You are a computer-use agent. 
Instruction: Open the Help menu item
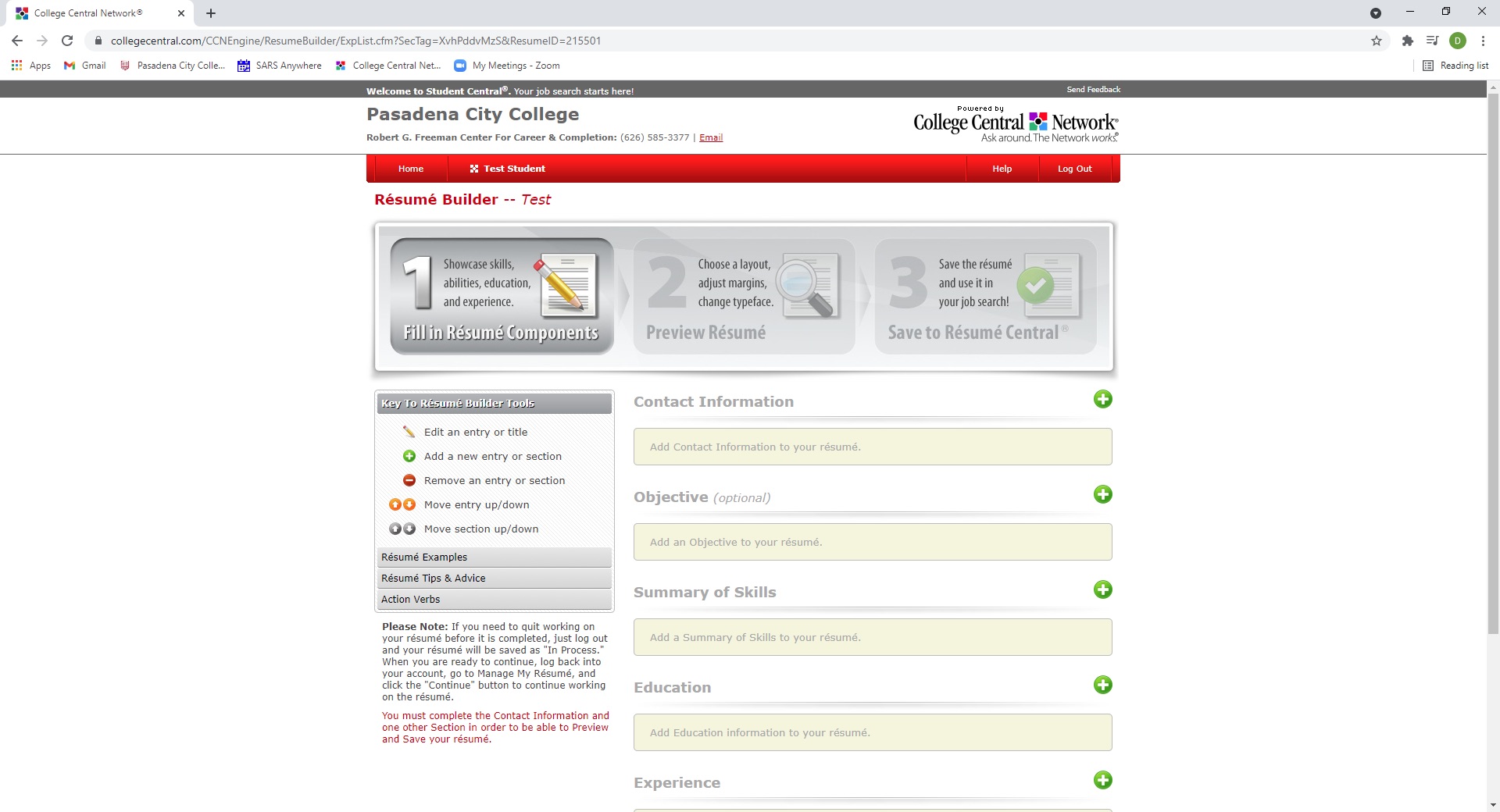click(1002, 169)
